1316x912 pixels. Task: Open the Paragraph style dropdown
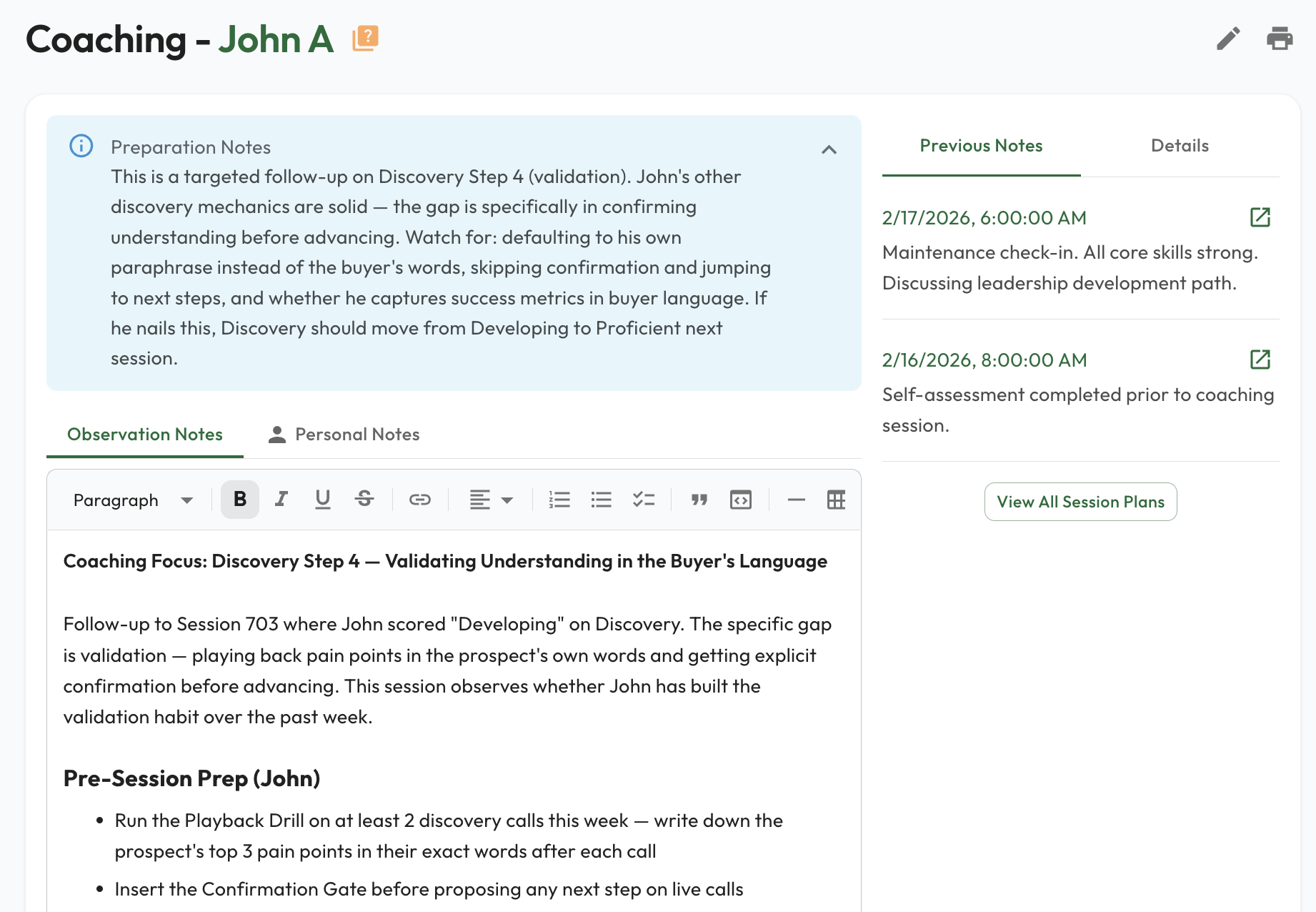pos(133,500)
